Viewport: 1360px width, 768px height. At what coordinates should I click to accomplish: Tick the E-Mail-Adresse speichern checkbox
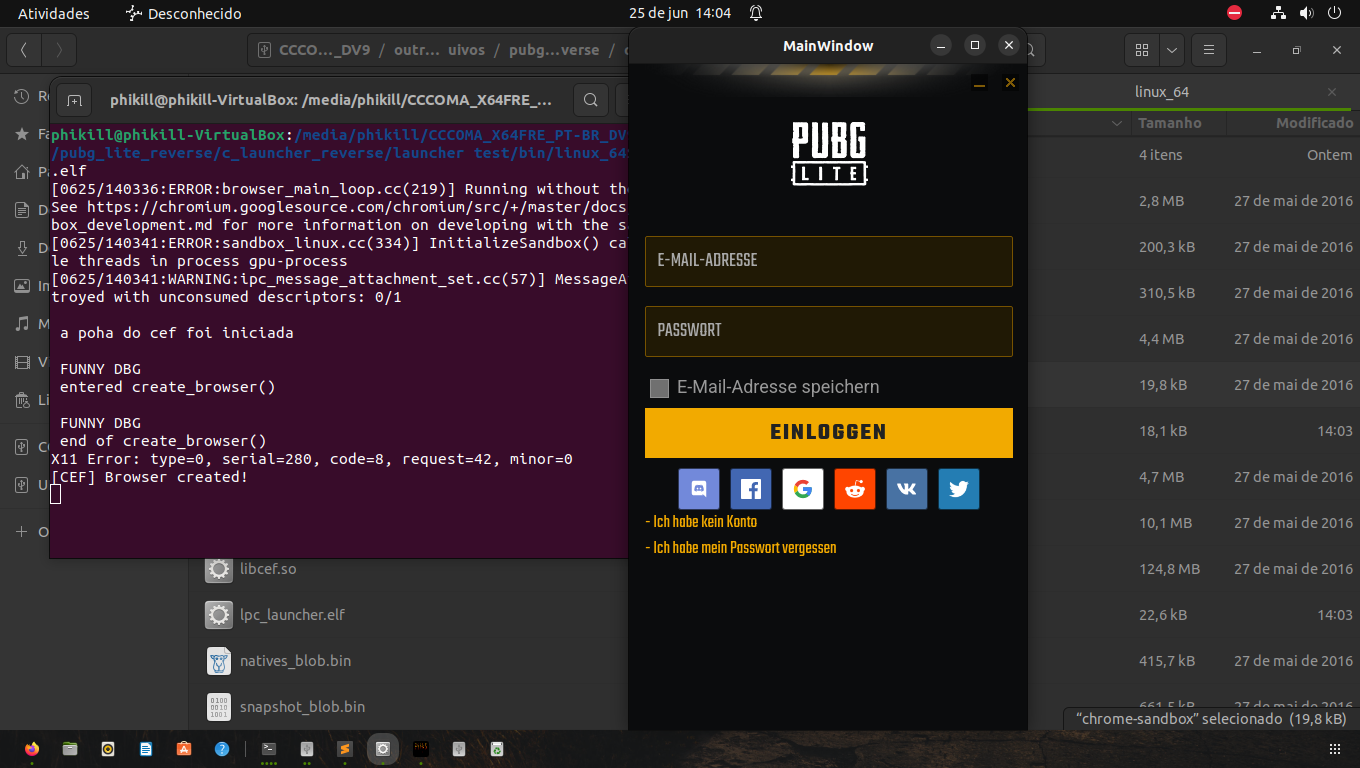(659, 388)
